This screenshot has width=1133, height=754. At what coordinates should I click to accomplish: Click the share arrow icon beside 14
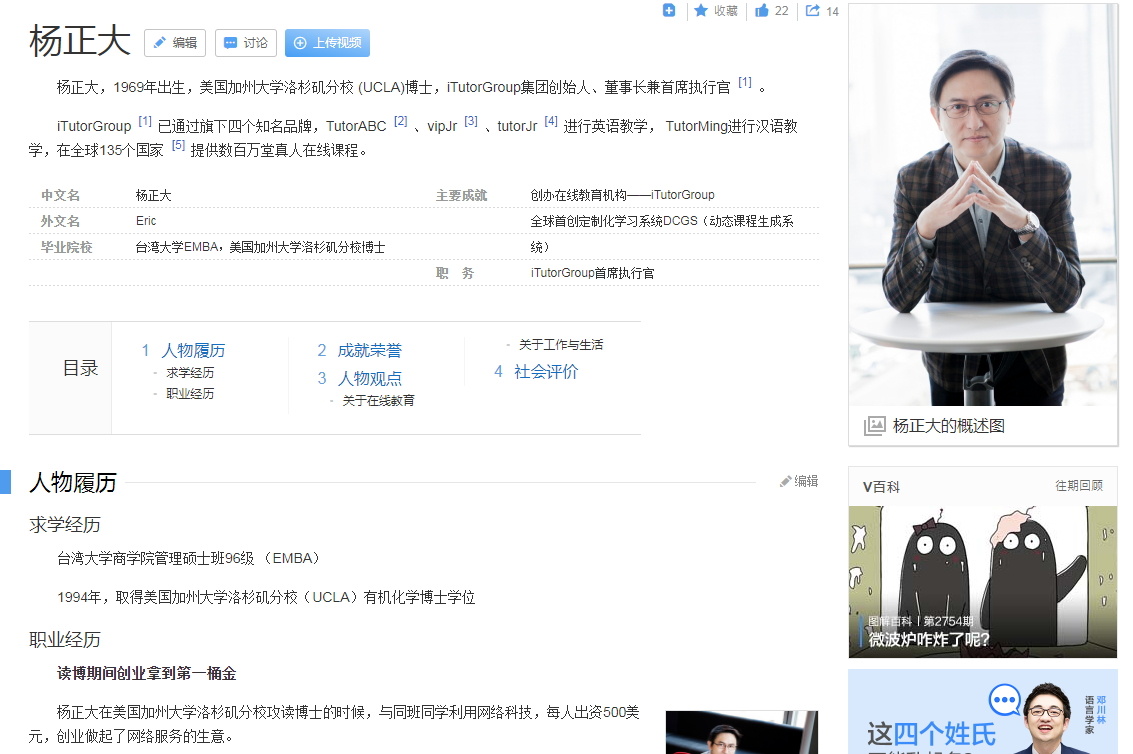coord(813,10)
